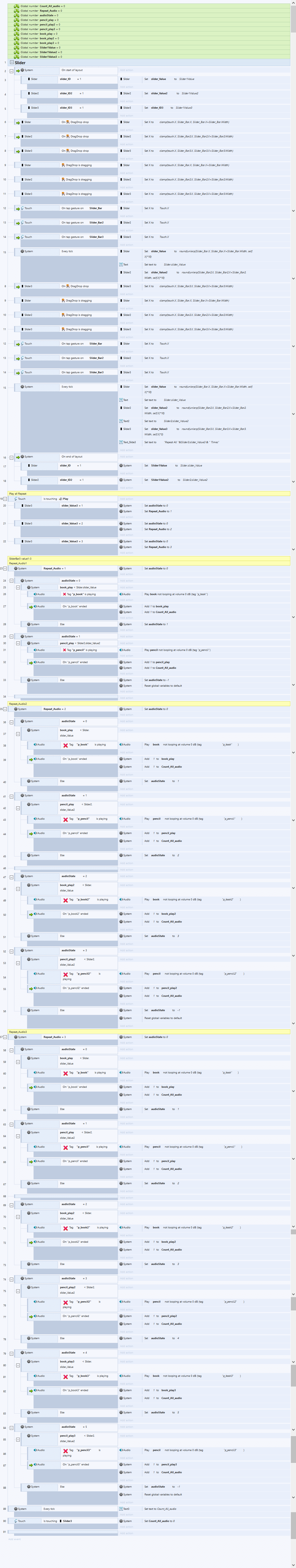296x1568 pixels.
Task: Click 'Add event' link below the last event
Action: pyautogui.click(x=14, y=1539)
